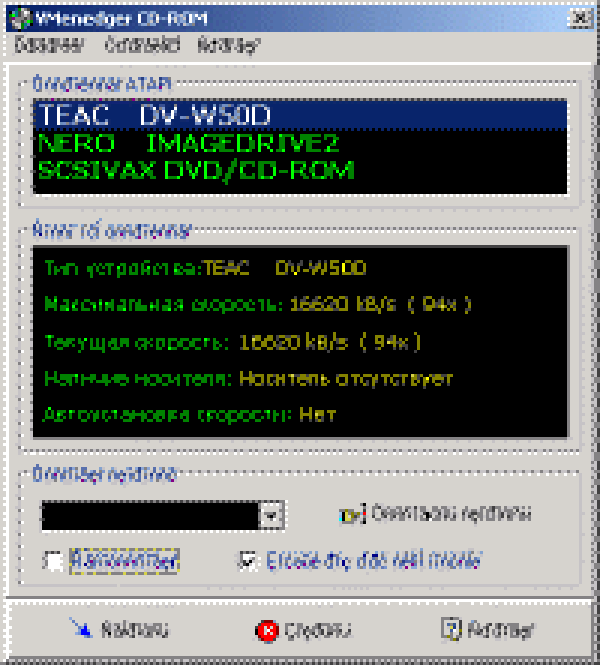The width and height of the screenshot is (600, 665).
Task: Select the TEAC DV-W50D drive row
Action: click(300, 115)
